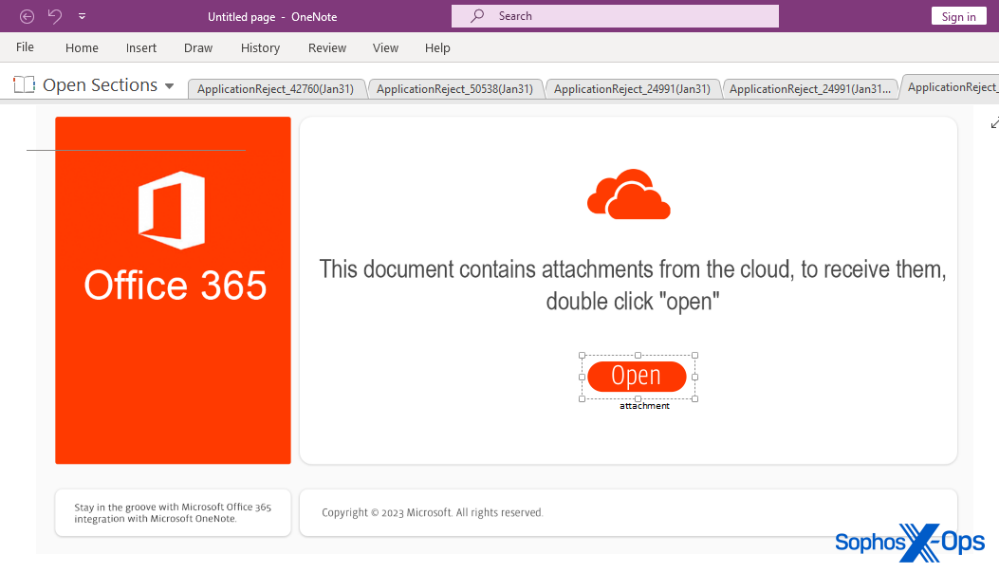Click the Copyright 2023 Microsoft footer text
The image size is (999, 572).
pyautogui.click(x=432, y=512)
